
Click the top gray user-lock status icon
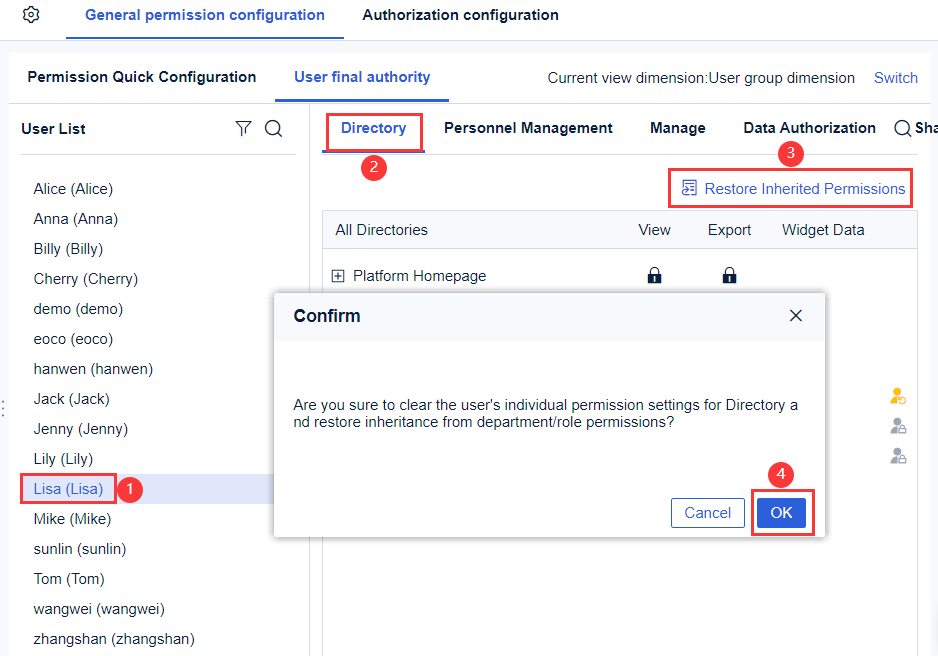tap(897, 425)
